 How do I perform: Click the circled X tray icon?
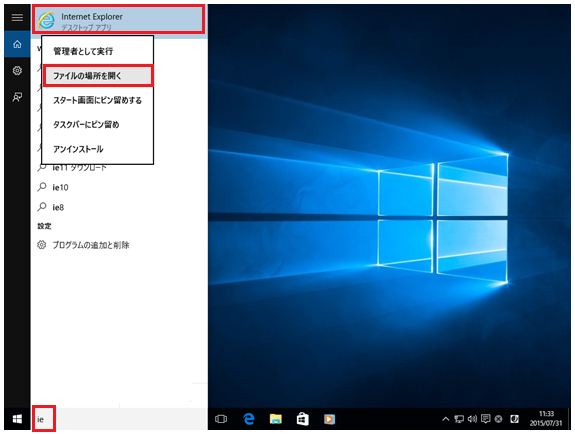[498, 419]
